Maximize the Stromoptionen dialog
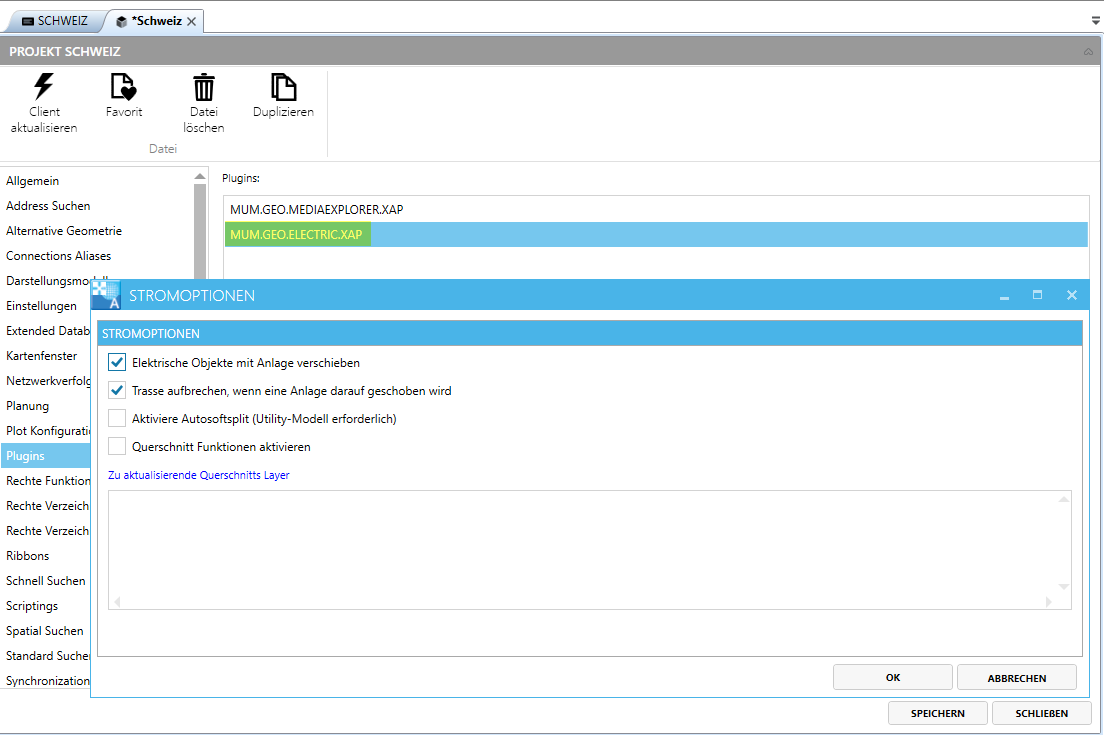 (1037, 295)
